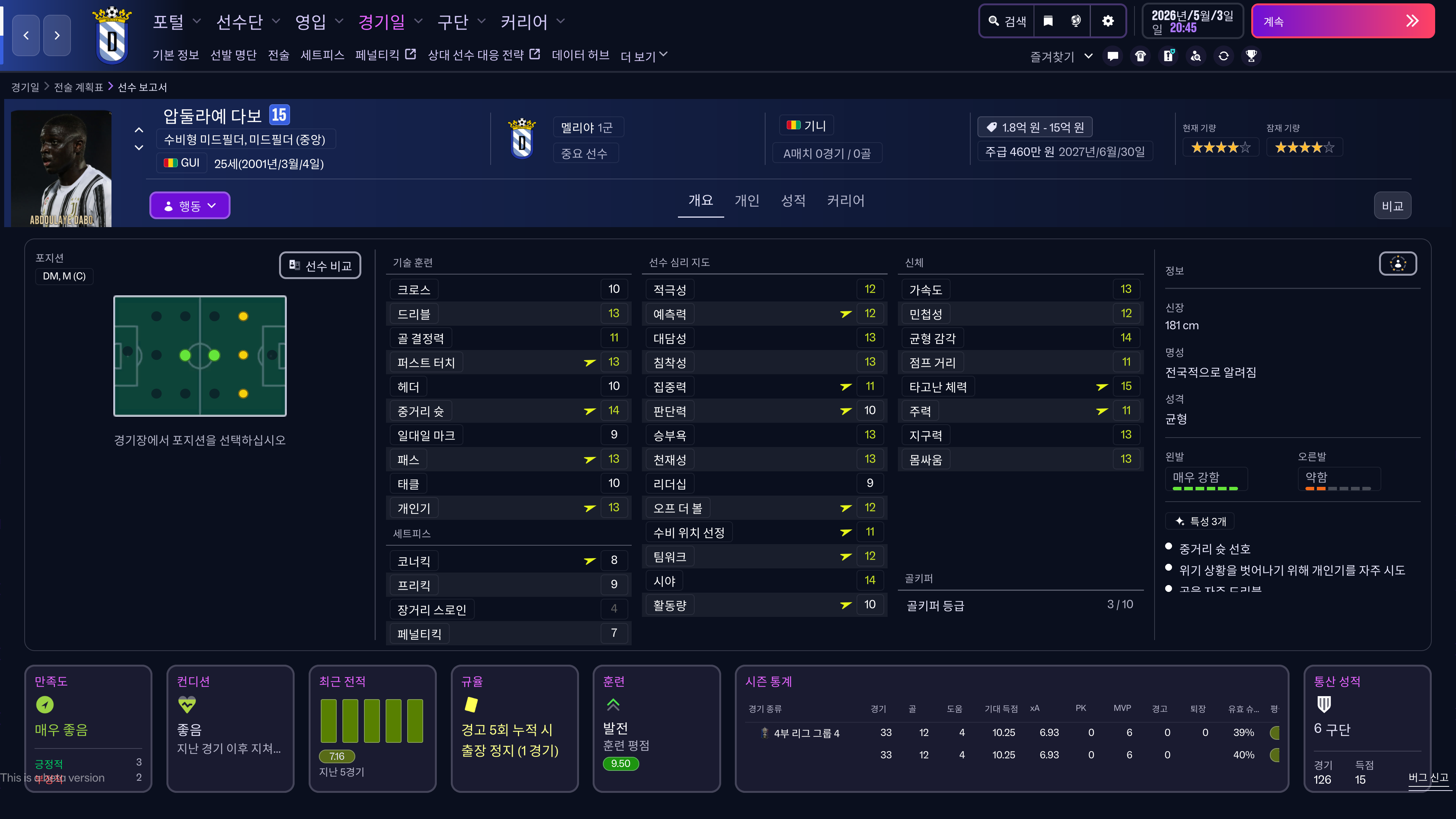Screen dimensions: 1456x819
Task: Click the attribute polygon view icon
Action: click(1397, 264)
